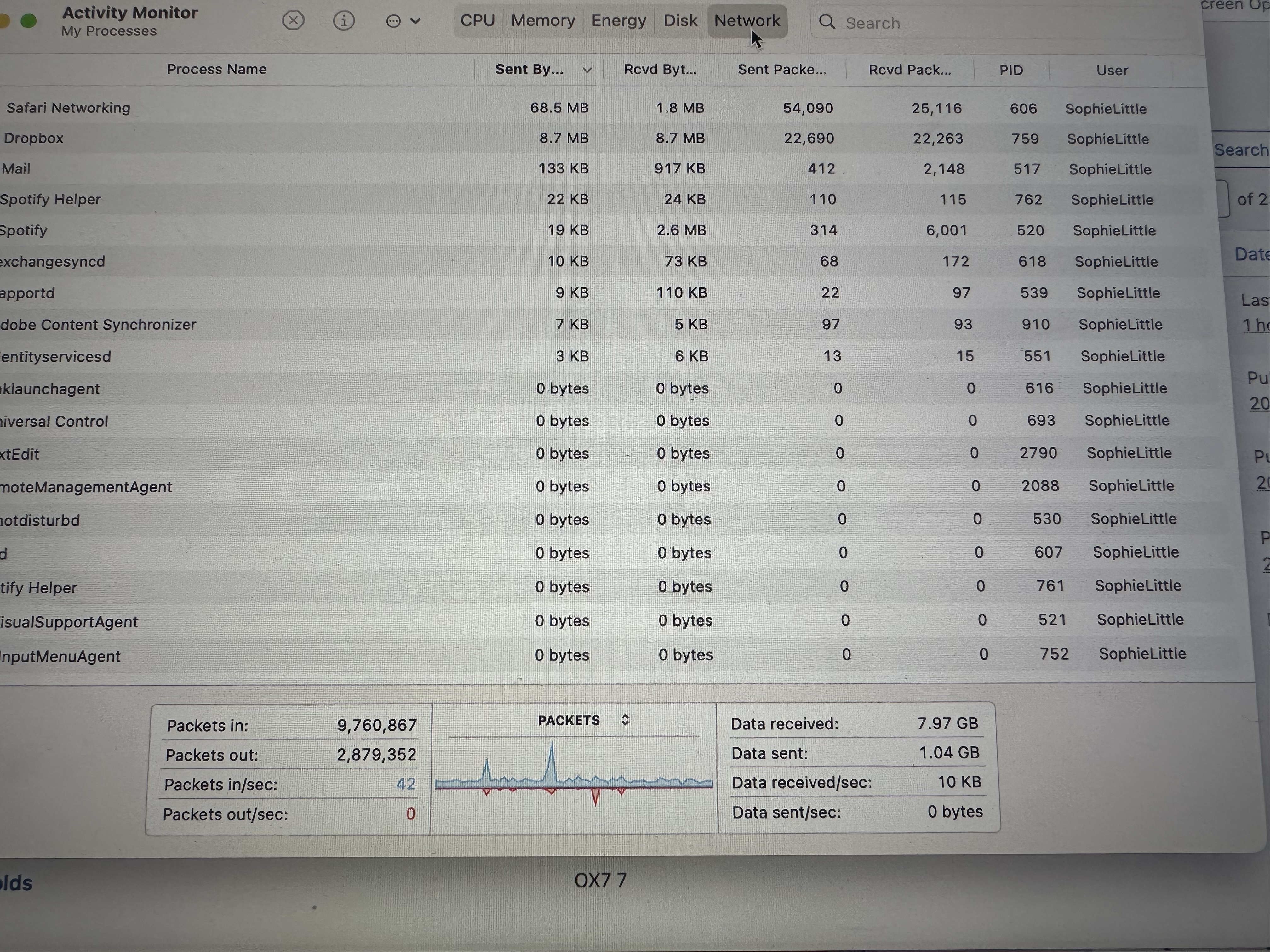This screenshot has height=952, width=1270.
Task: Click inside the Search field
Action: [x=976, y=23]
